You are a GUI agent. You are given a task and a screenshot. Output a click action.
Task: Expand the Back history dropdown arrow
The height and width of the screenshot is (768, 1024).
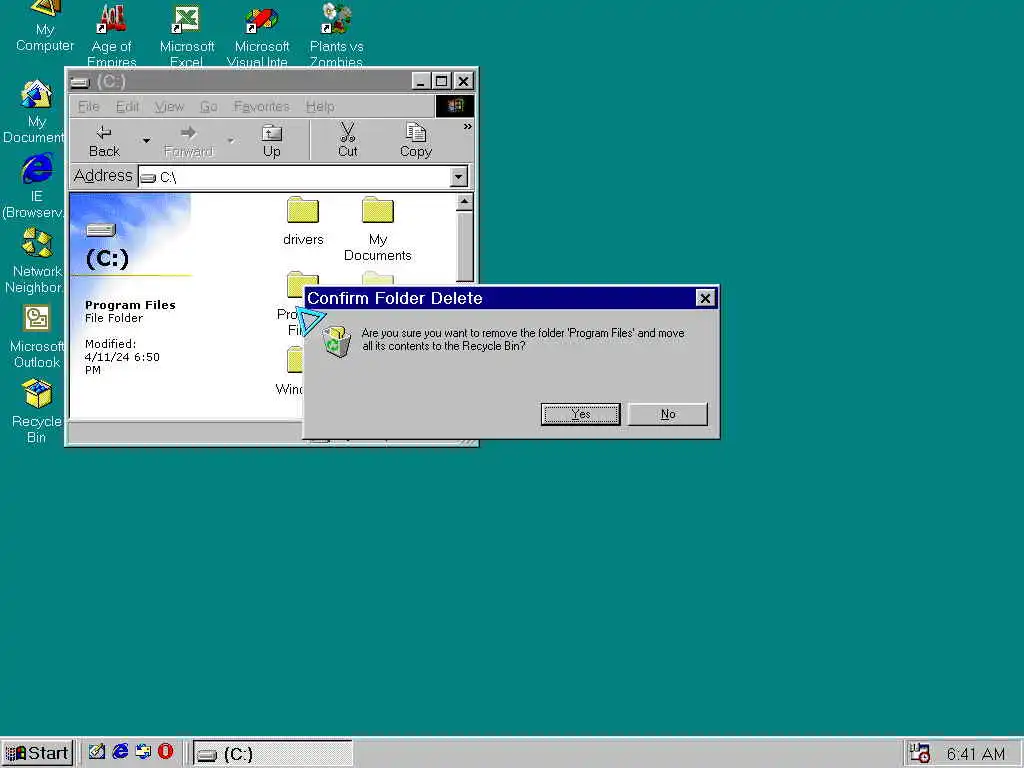(146, 140)
